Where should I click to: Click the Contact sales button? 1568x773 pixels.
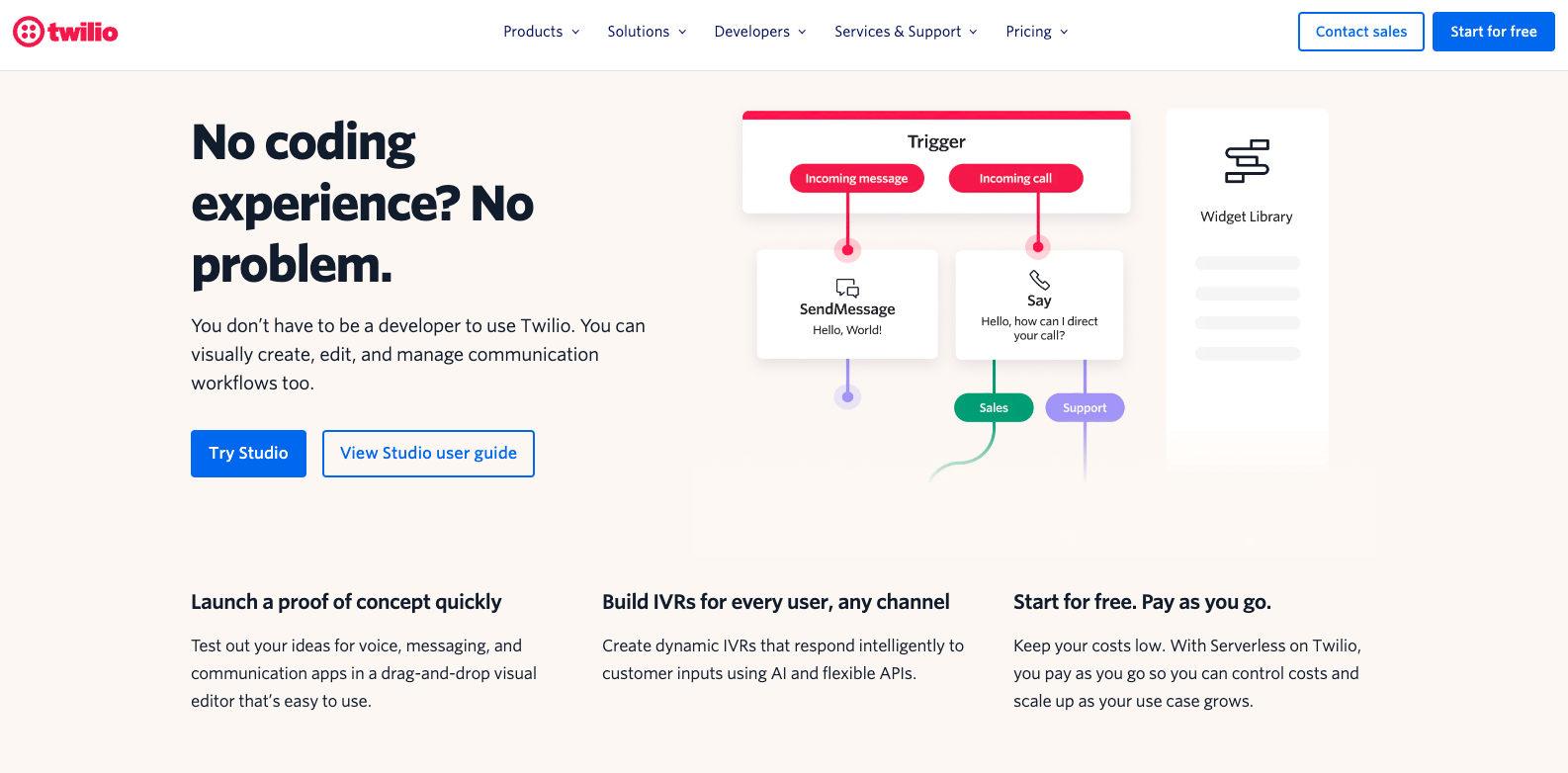[1360, 32]
